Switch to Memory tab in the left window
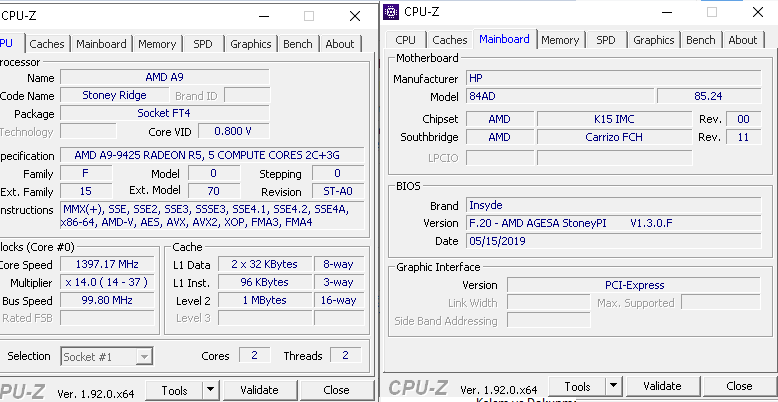The image size is (778, 402). pyautogui.click(x=157, y=44)
